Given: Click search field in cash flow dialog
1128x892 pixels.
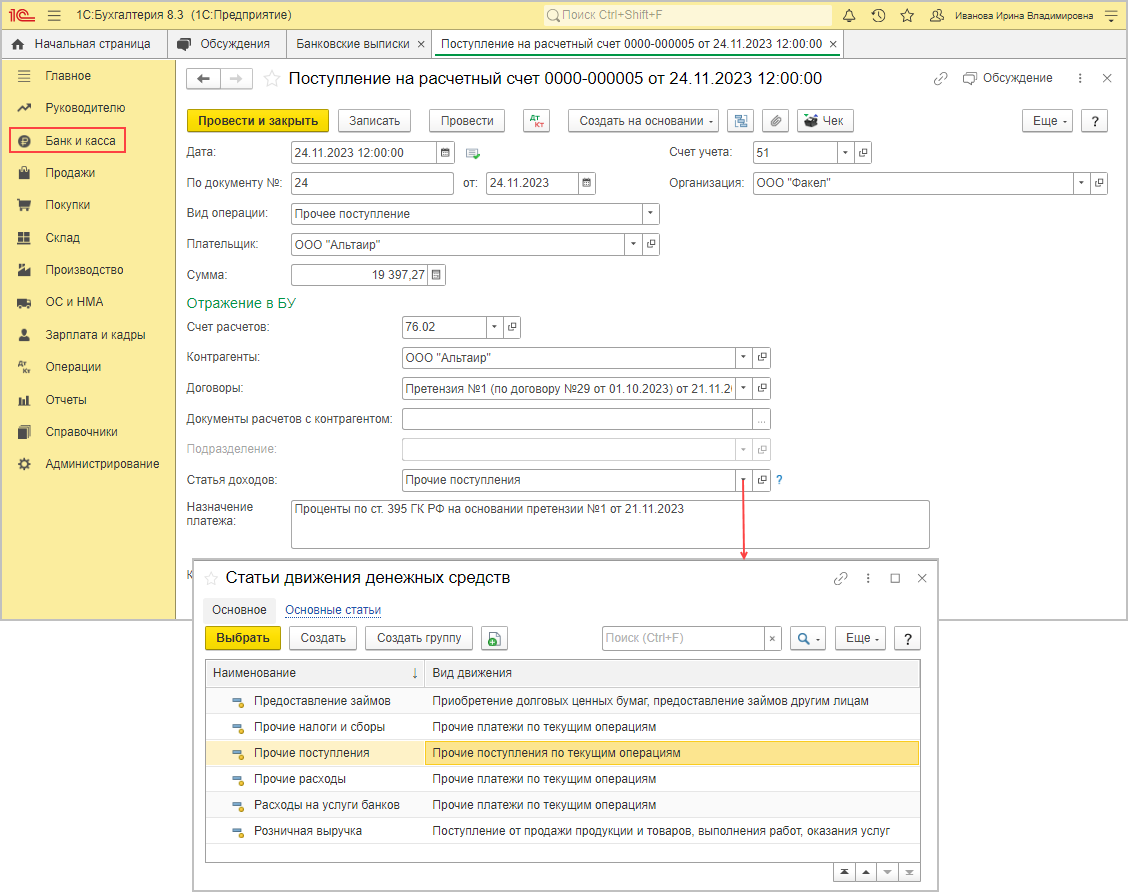Looking at the screenshot, I should (683, 638).
